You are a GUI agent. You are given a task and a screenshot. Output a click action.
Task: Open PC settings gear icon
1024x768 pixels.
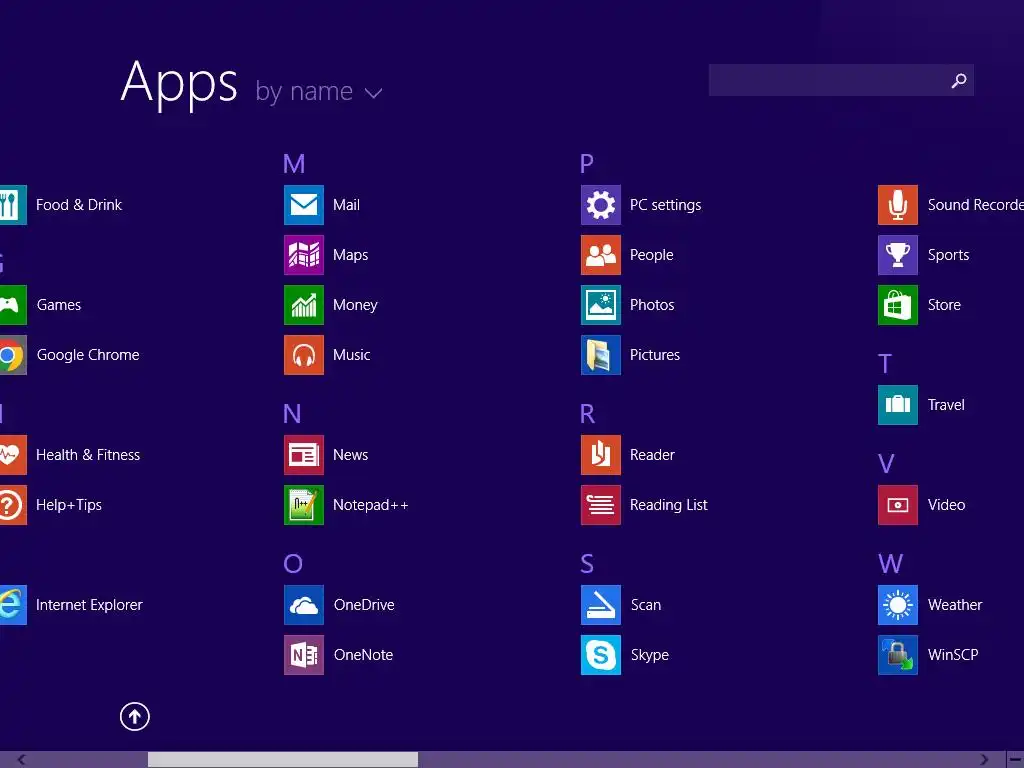tap(601, 205)
